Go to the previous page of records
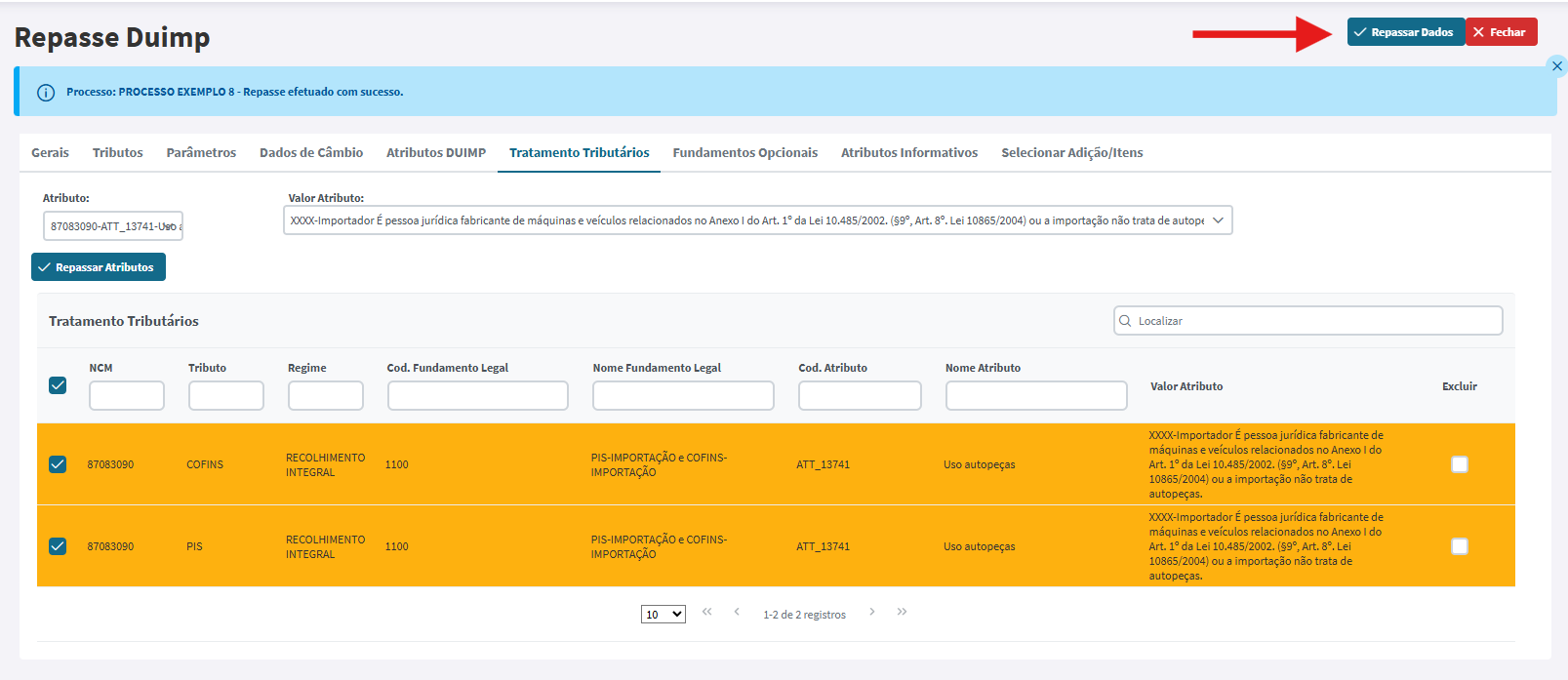Viewport: 1568px width, 680px height. tap(737, 612)
